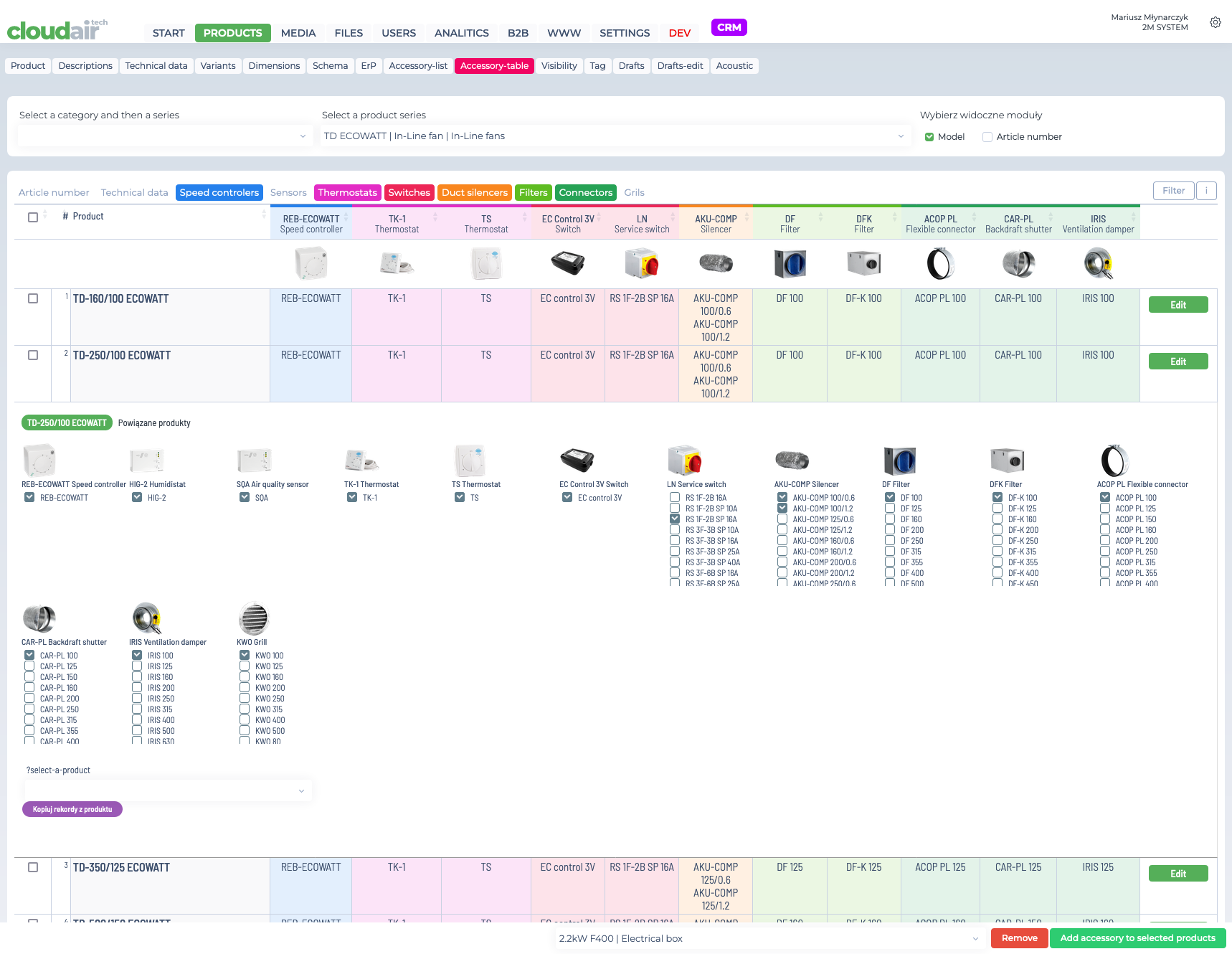Sort the TK-1 Thermostat column

click(x=435, y=217)
